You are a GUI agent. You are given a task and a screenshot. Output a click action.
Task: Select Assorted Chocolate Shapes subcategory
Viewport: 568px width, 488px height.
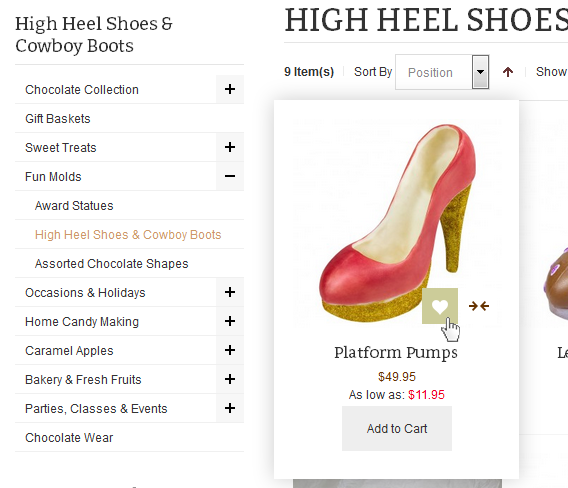[x=112, y=263]
